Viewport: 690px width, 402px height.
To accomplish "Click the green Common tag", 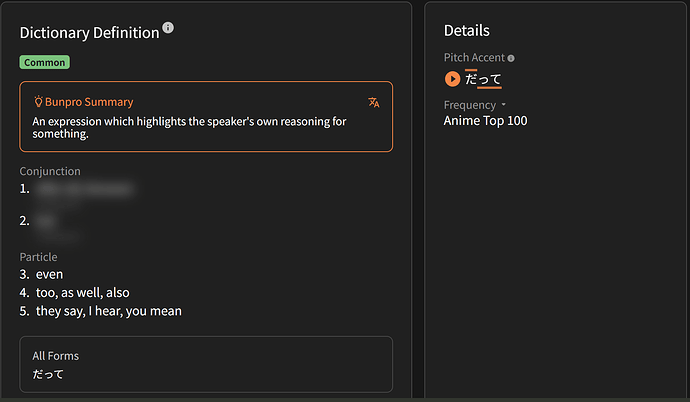I will point(44,62).
